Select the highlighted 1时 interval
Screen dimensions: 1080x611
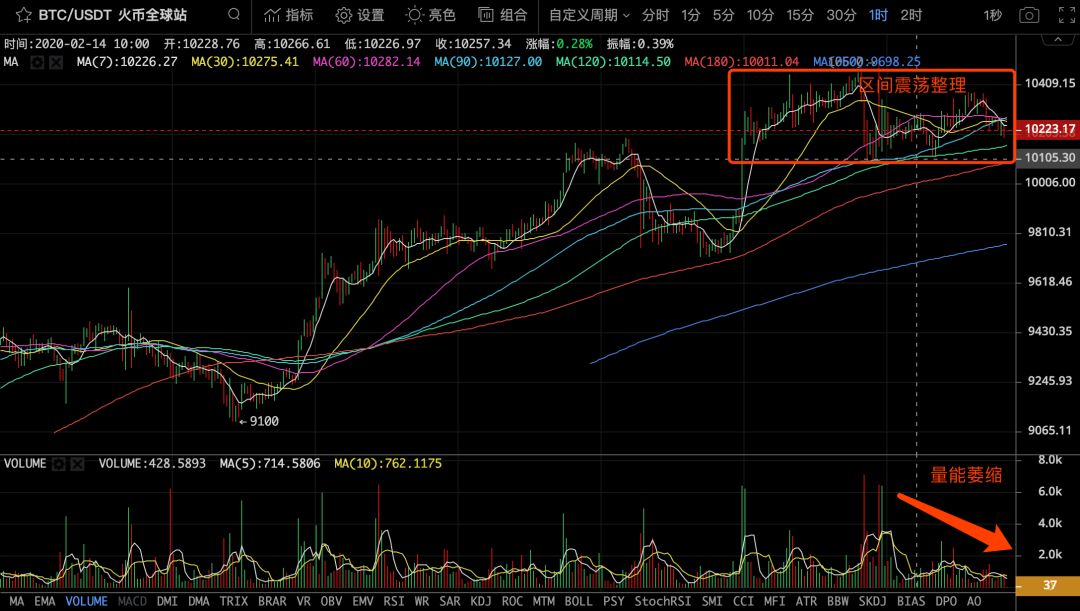coord(878,14)
